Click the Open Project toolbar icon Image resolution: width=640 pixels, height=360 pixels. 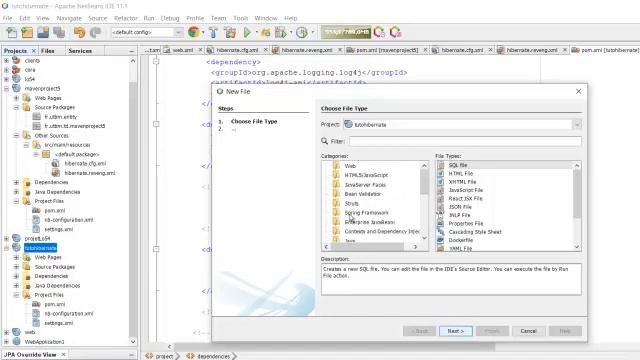tap(43, 32)
